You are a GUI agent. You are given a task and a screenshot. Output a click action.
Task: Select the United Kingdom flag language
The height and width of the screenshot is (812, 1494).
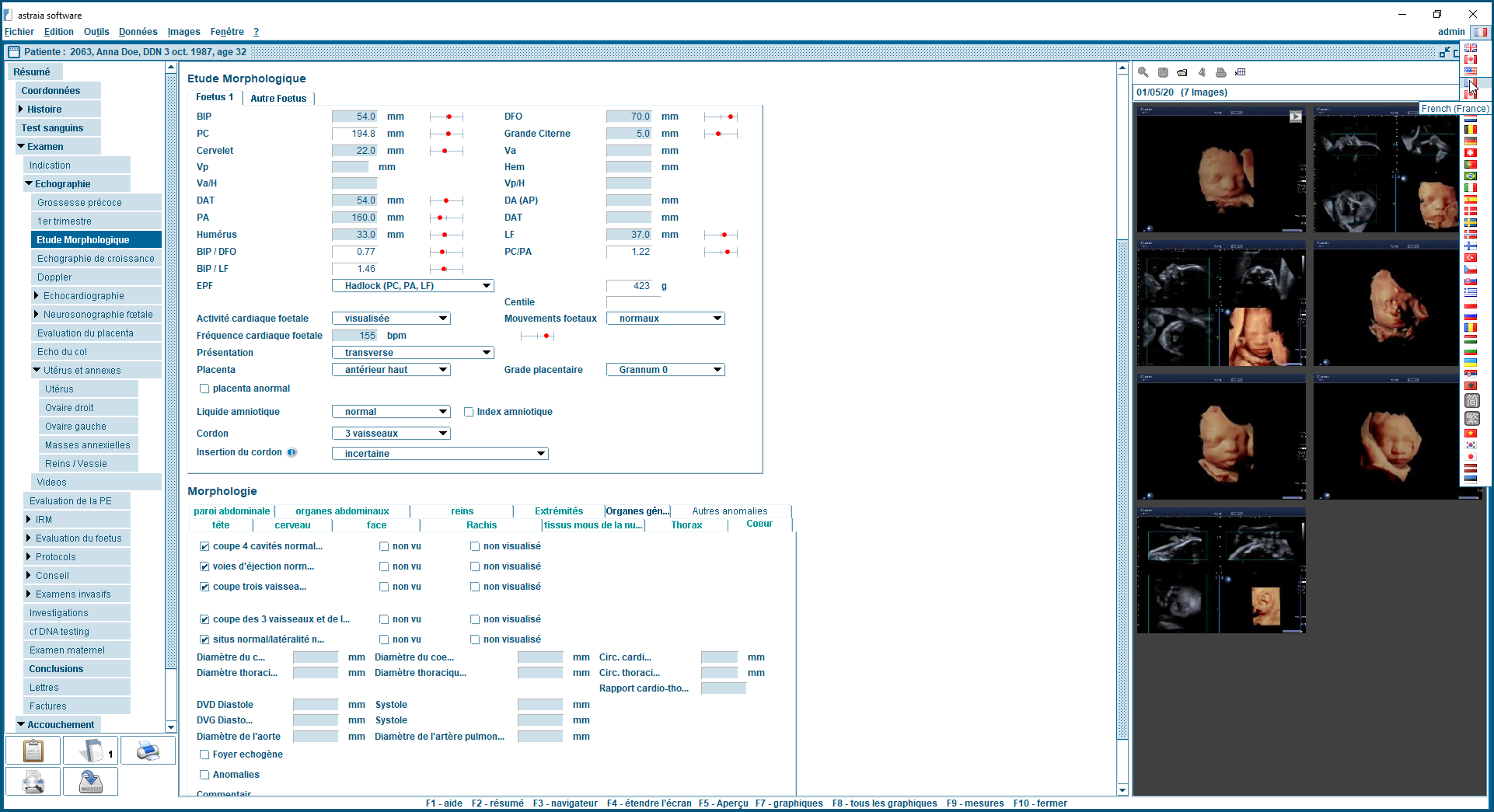(x=1471, y=48)
